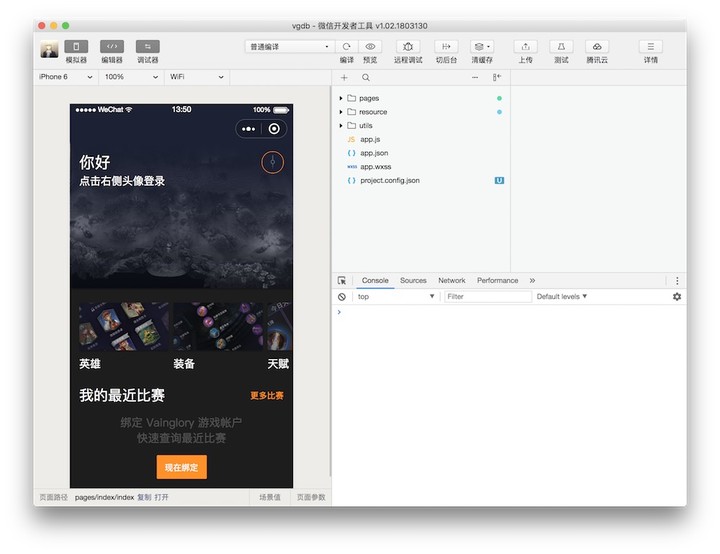The height and width of the screenshot is (554, 720).
Task: Open app.json file
Action: coord(374,153)
